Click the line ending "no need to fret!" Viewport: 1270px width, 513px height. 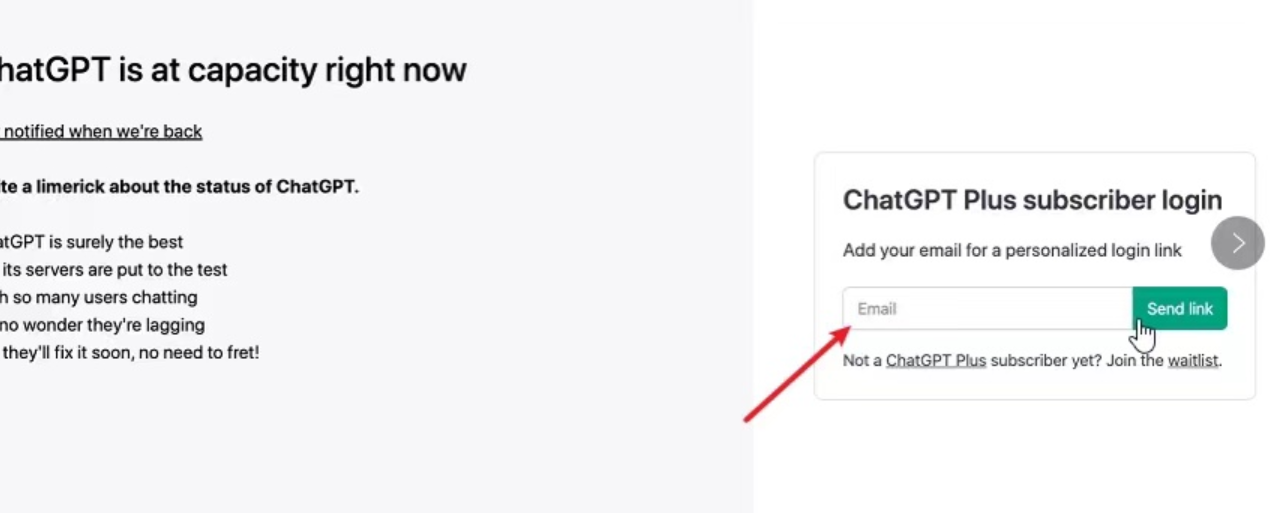[130, 352]
